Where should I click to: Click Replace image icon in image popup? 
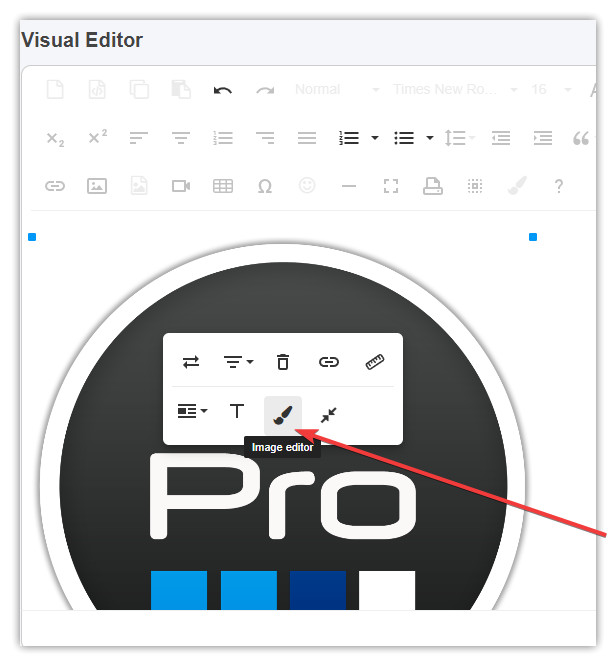tap(191, 362)
